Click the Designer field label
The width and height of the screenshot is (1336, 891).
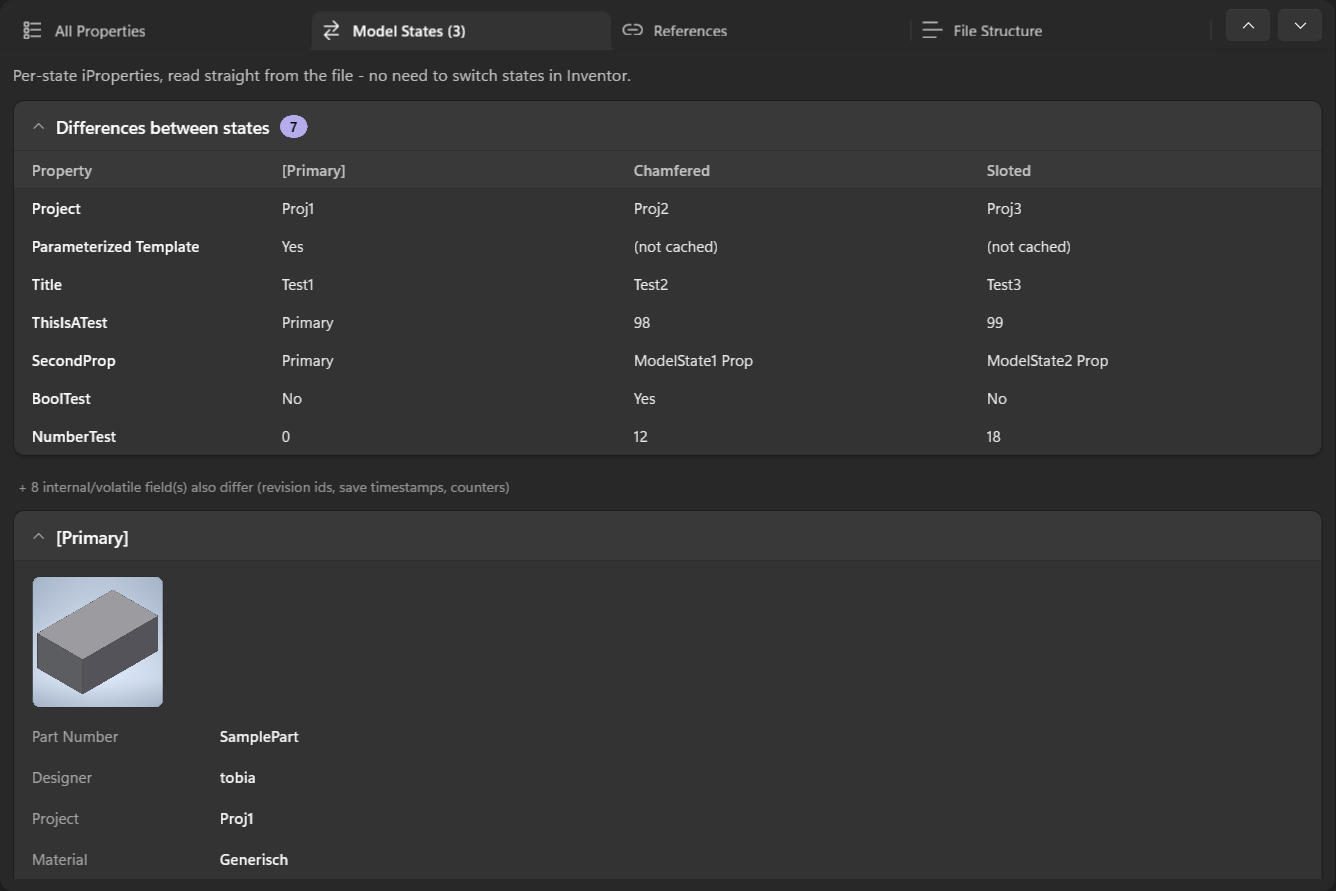pos(62,778)
